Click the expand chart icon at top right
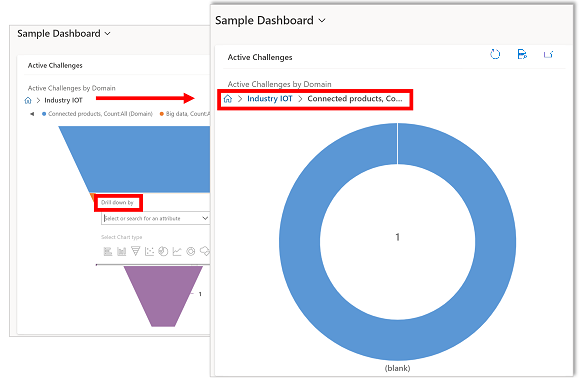Image resolution: width=581 pixels, height=378 pixels. coord(548,54)
